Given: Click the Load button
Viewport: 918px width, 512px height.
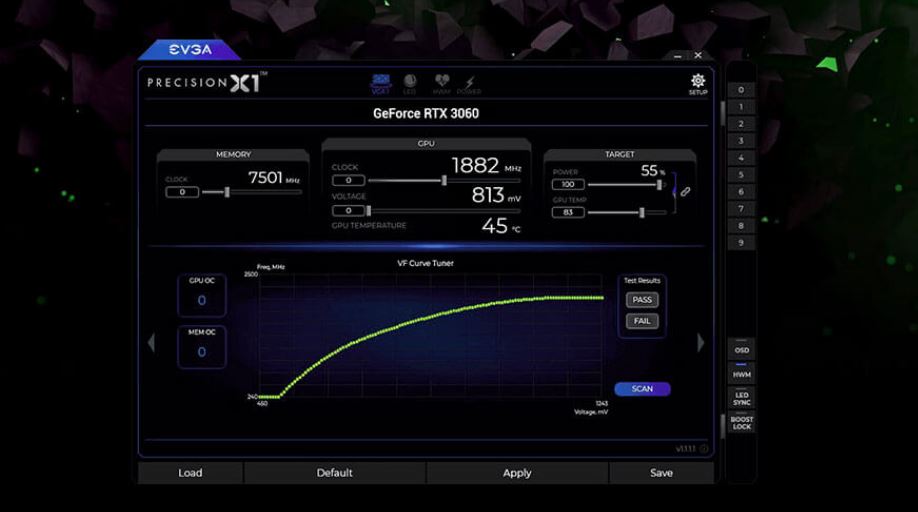Looking at the screenshot, I should [190, 473].
